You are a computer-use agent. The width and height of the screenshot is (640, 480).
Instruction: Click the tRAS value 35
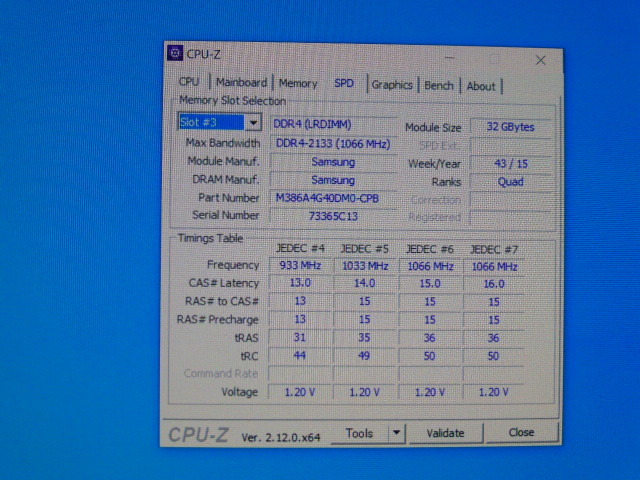tap(365, 338)
